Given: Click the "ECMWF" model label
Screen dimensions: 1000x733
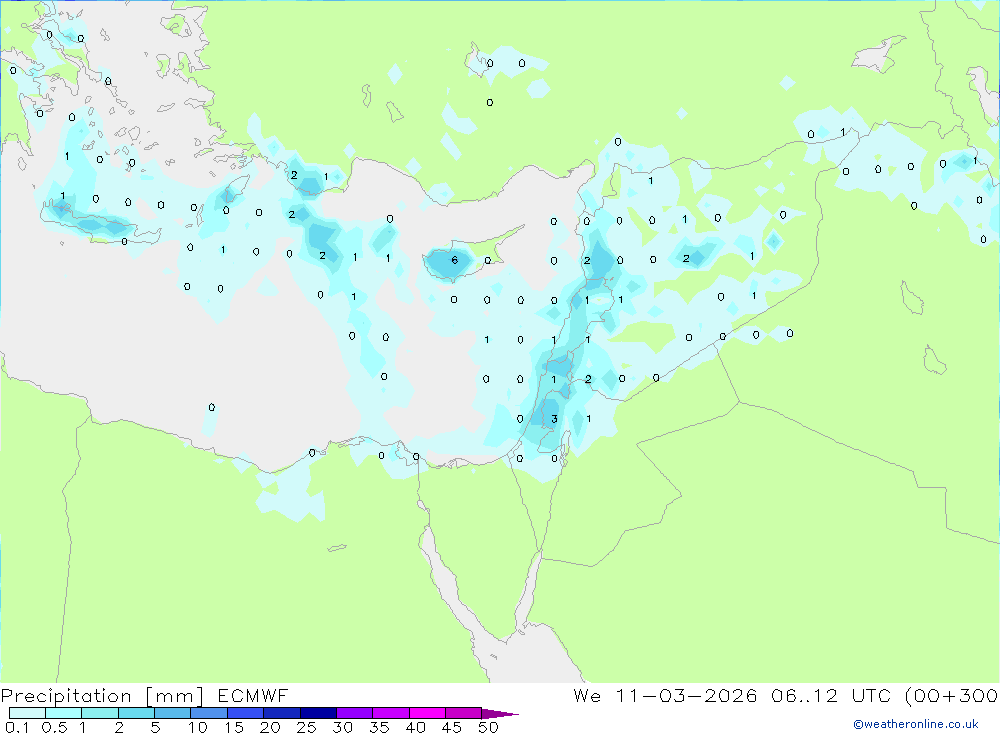Looking at the screenshot, I should pyautogui.click(x=253, y=695).
